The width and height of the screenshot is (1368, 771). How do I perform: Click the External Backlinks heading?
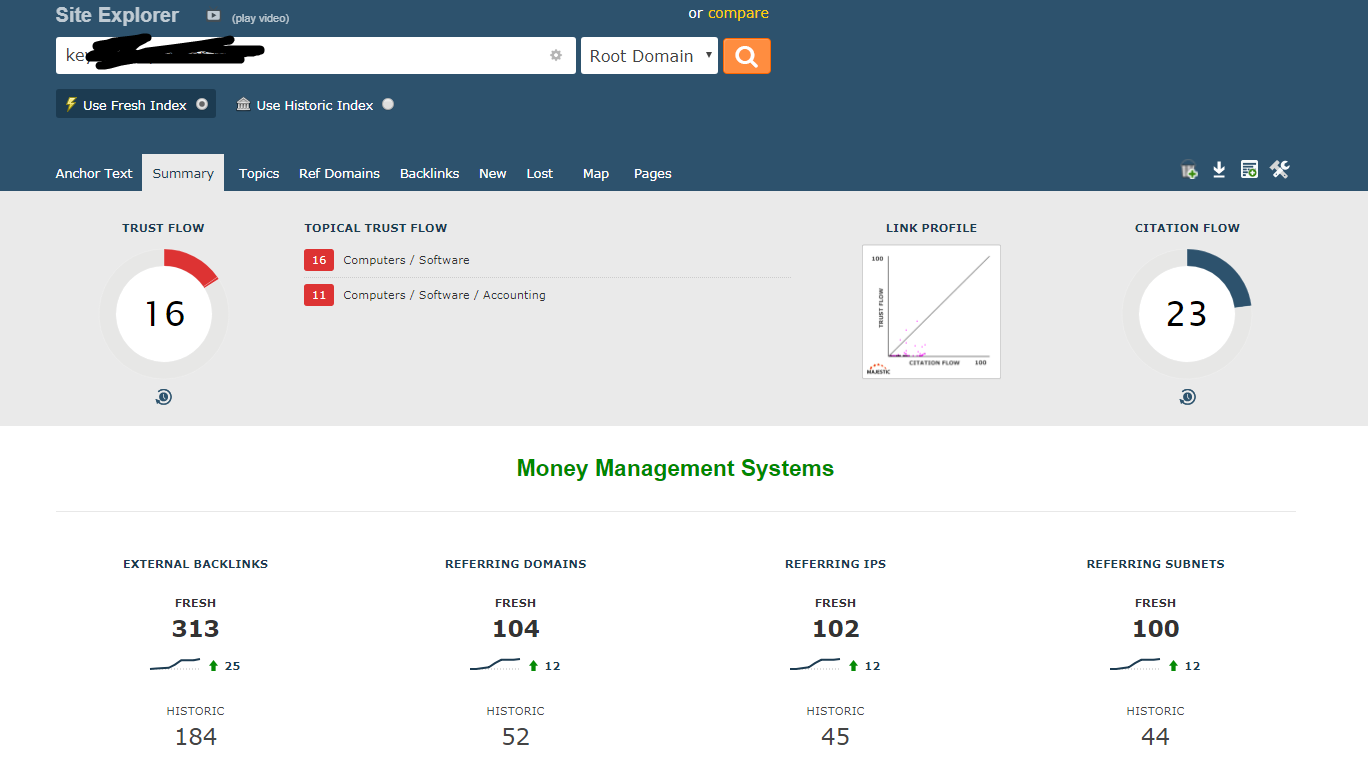[x=196, y=564]
